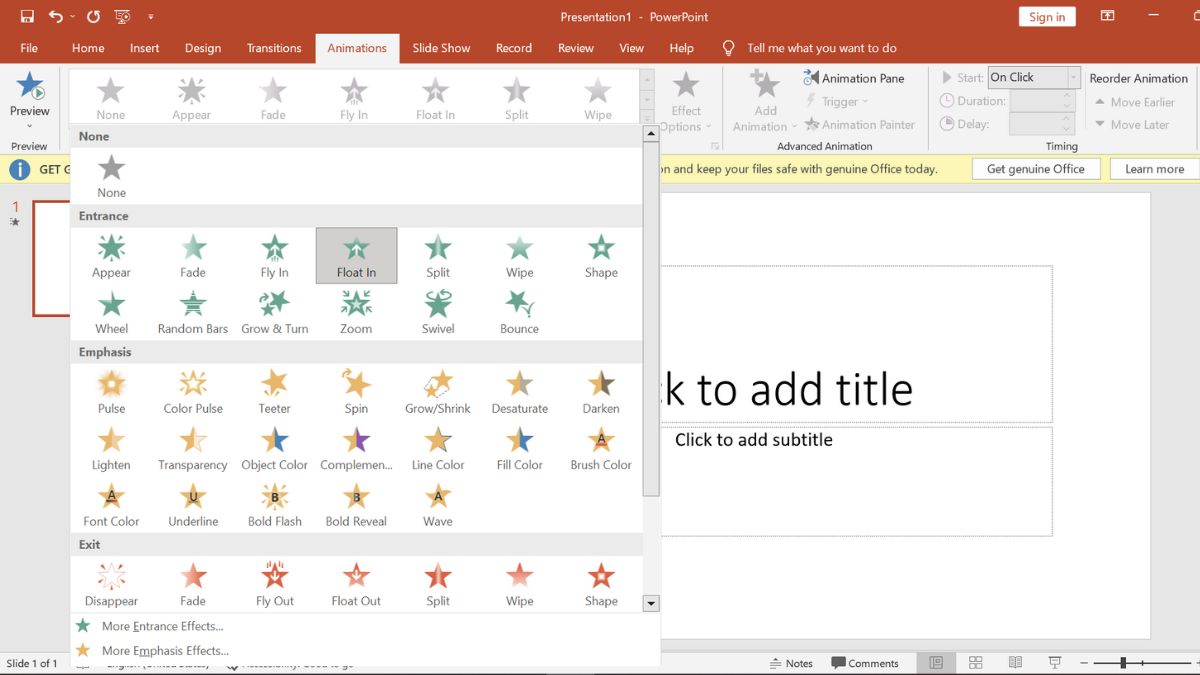Viewport: 1200px width, 675px height.
Task: Click the Save icon in quick access toolbar
Action: point(27,17)
